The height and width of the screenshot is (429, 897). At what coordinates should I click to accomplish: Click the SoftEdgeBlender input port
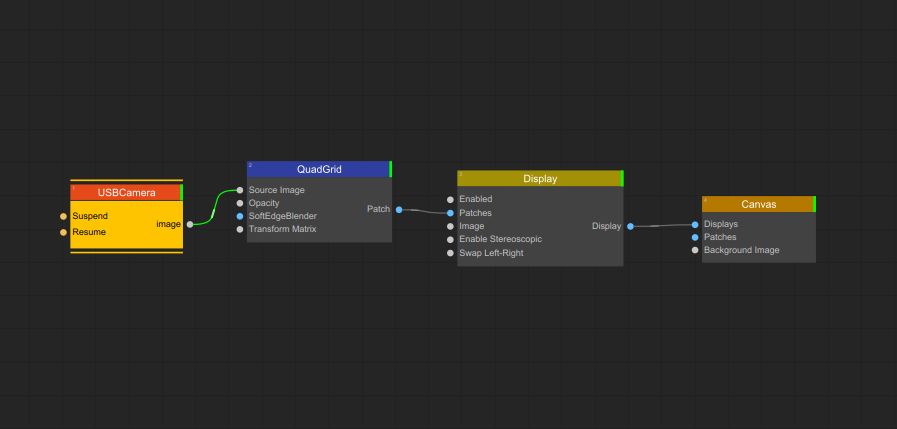240,216
